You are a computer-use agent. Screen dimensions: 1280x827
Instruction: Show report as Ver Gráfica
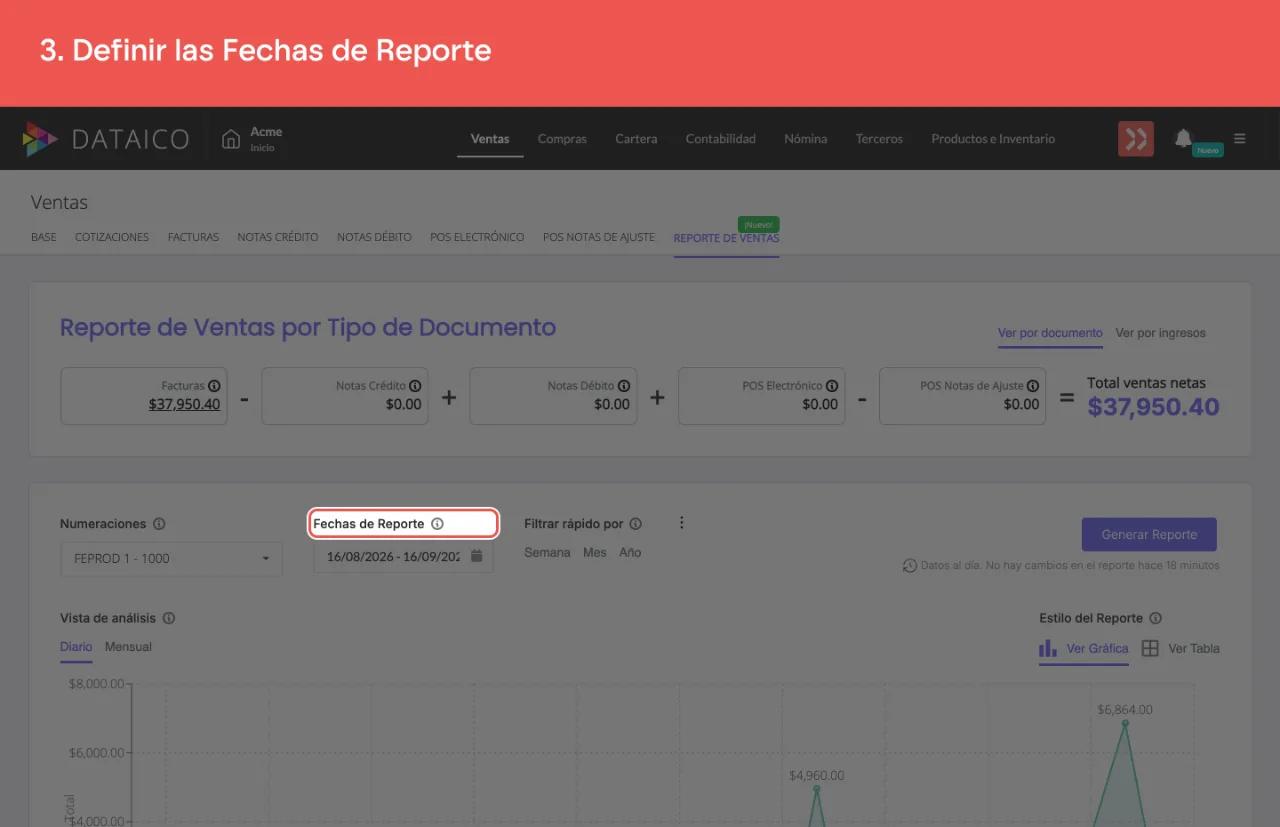(x=1084, y=649)
